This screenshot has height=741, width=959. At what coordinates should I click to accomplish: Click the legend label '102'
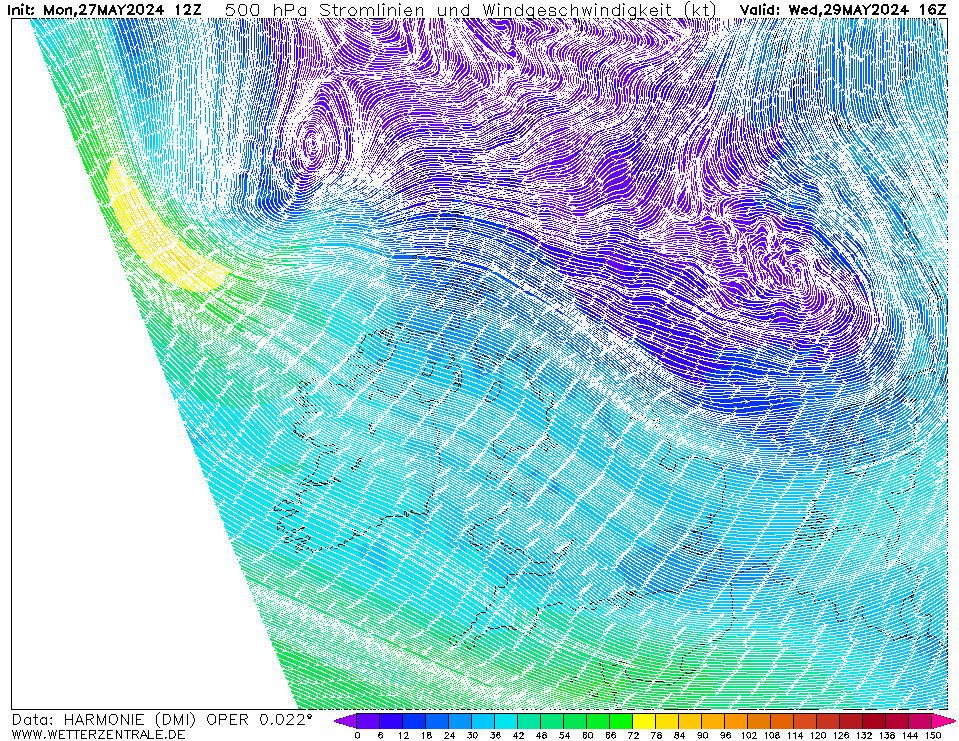pyautogui.click(x=749, y=735)
